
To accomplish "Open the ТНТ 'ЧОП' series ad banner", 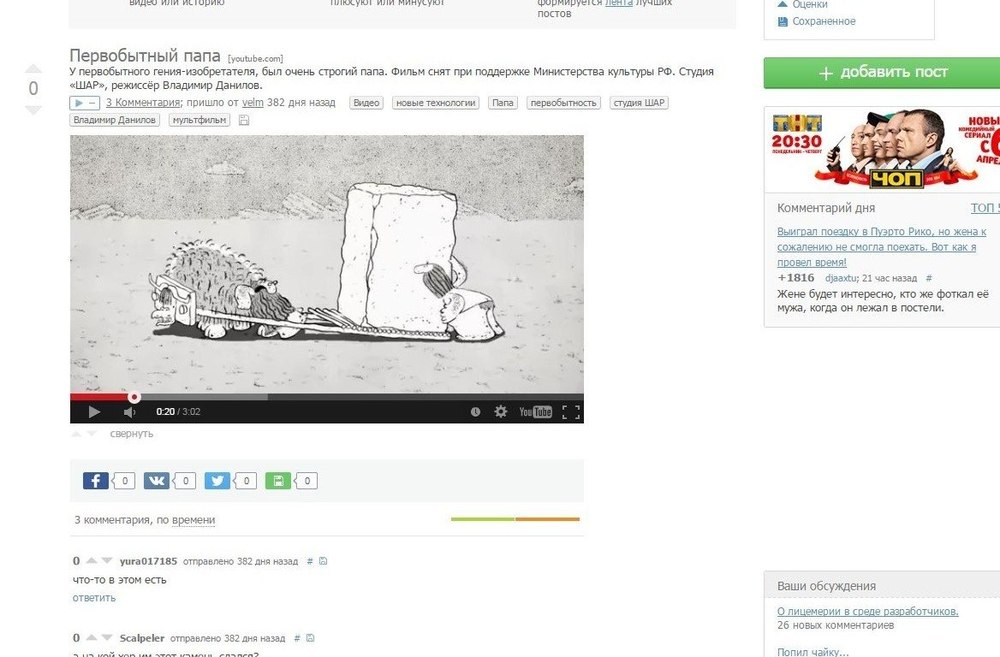I will [882, 150].
